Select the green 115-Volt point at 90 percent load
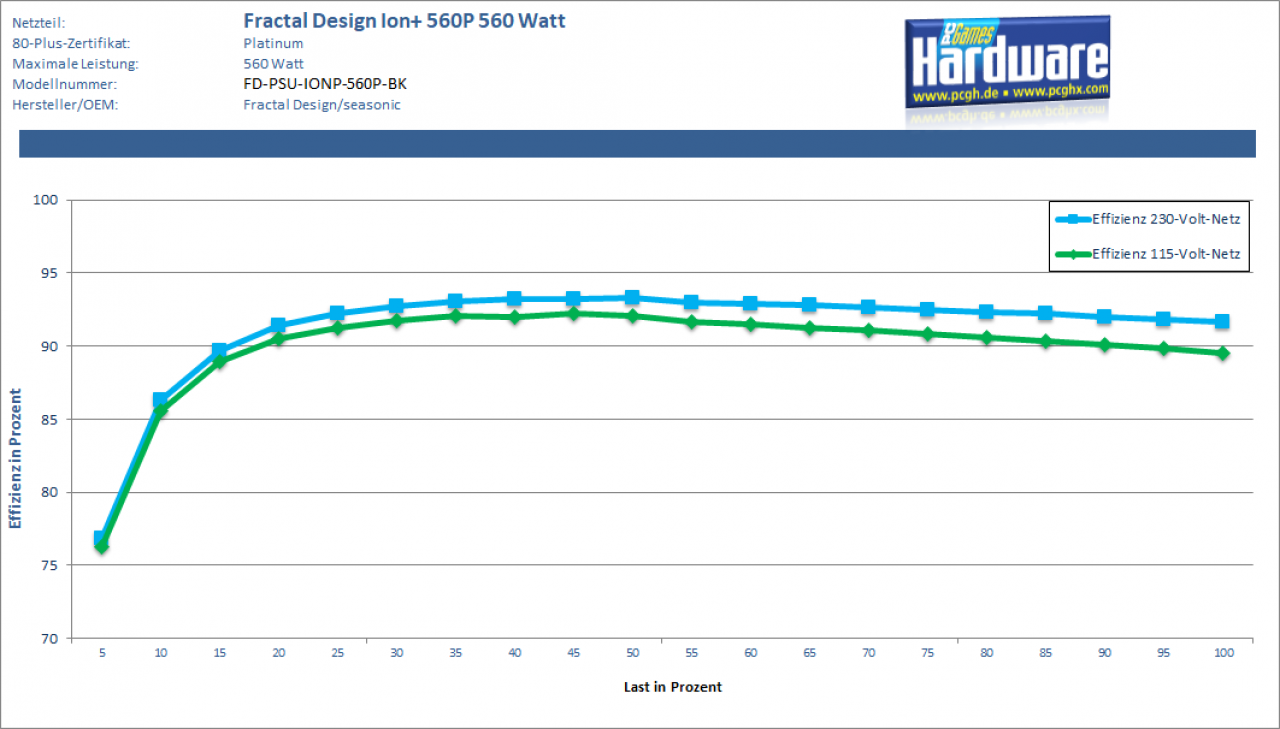Screen dimensions: 1280x729 [1104, 345]
